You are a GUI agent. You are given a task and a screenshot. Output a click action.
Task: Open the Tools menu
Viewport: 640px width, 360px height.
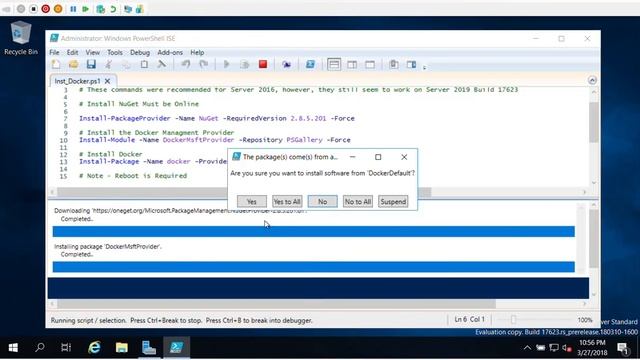tap(115, 52)
